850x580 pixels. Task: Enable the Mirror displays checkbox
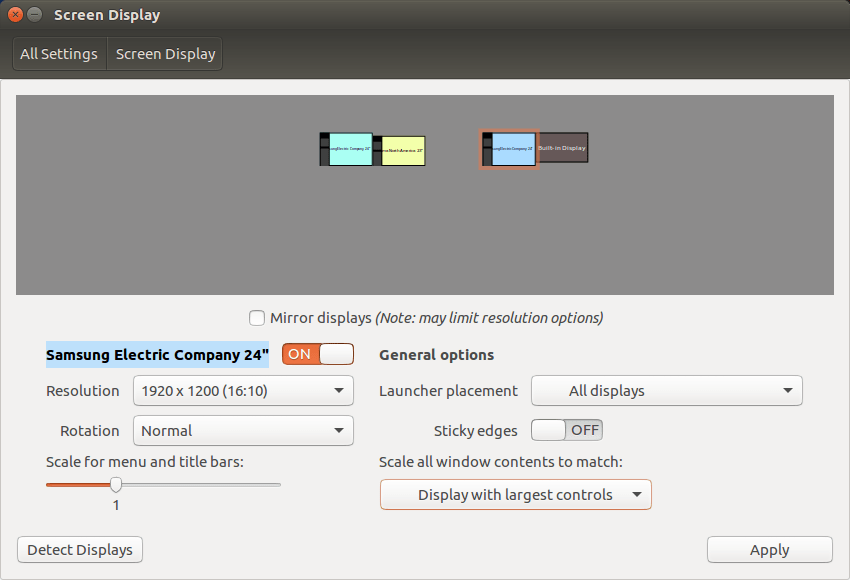tap(257, 317)
